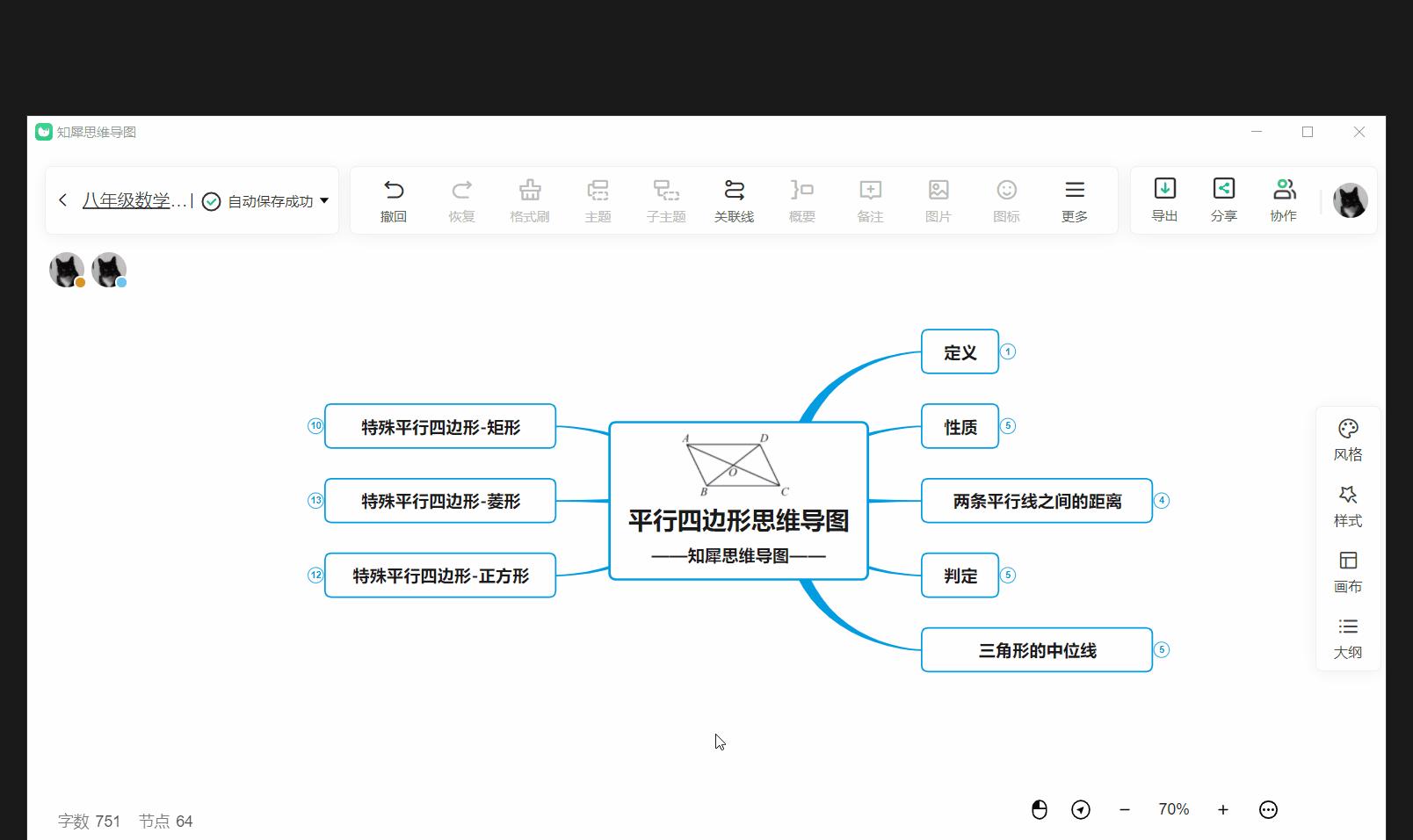1413x840 pixels.
Task: Open the 协作 collaboration panel
Action: (1284, 200)
